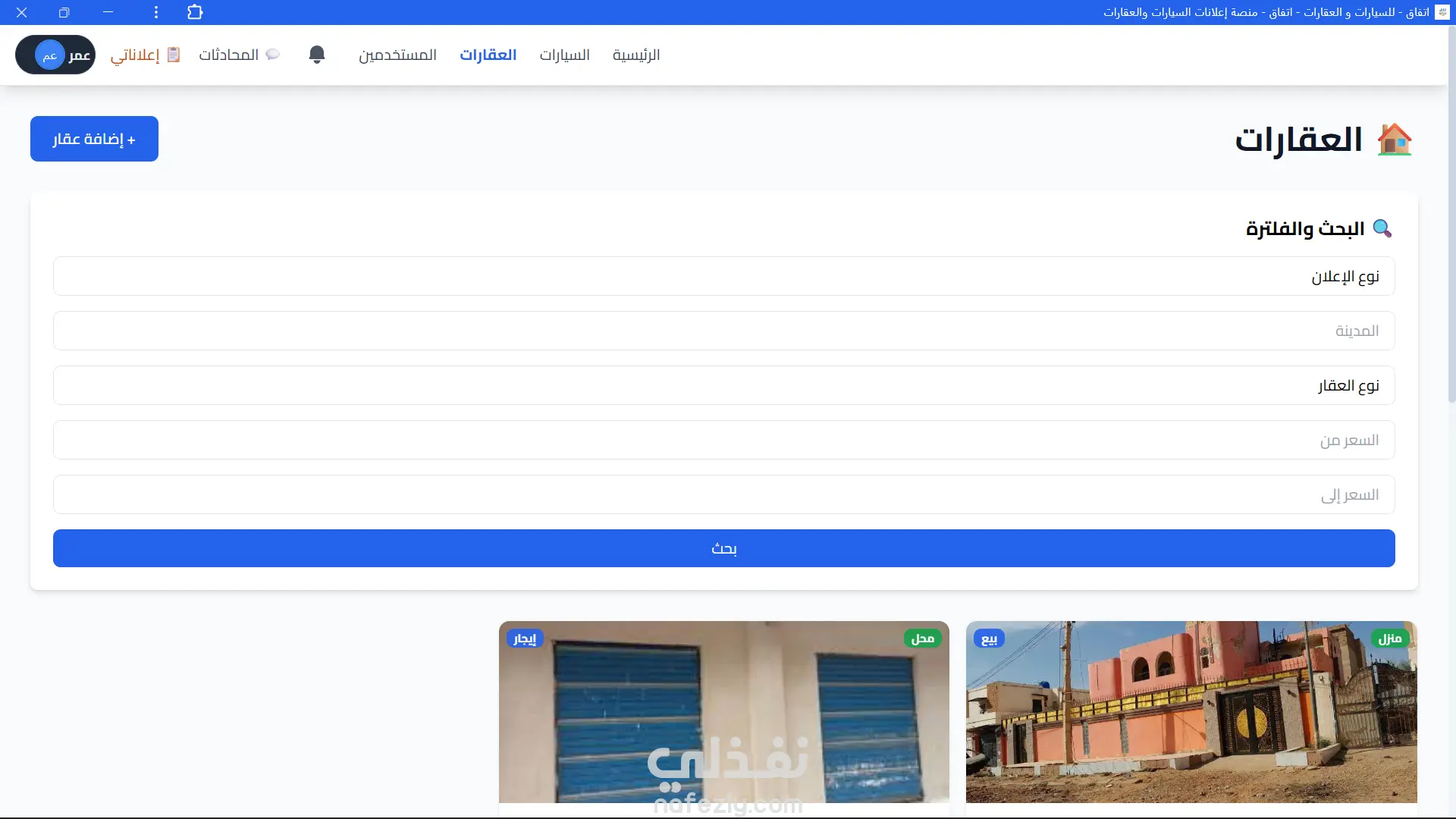Image resolution: width=1456 pixels, height=819 pixels.
Task: Click the notifications bell icon
Action: click(317, 55)
